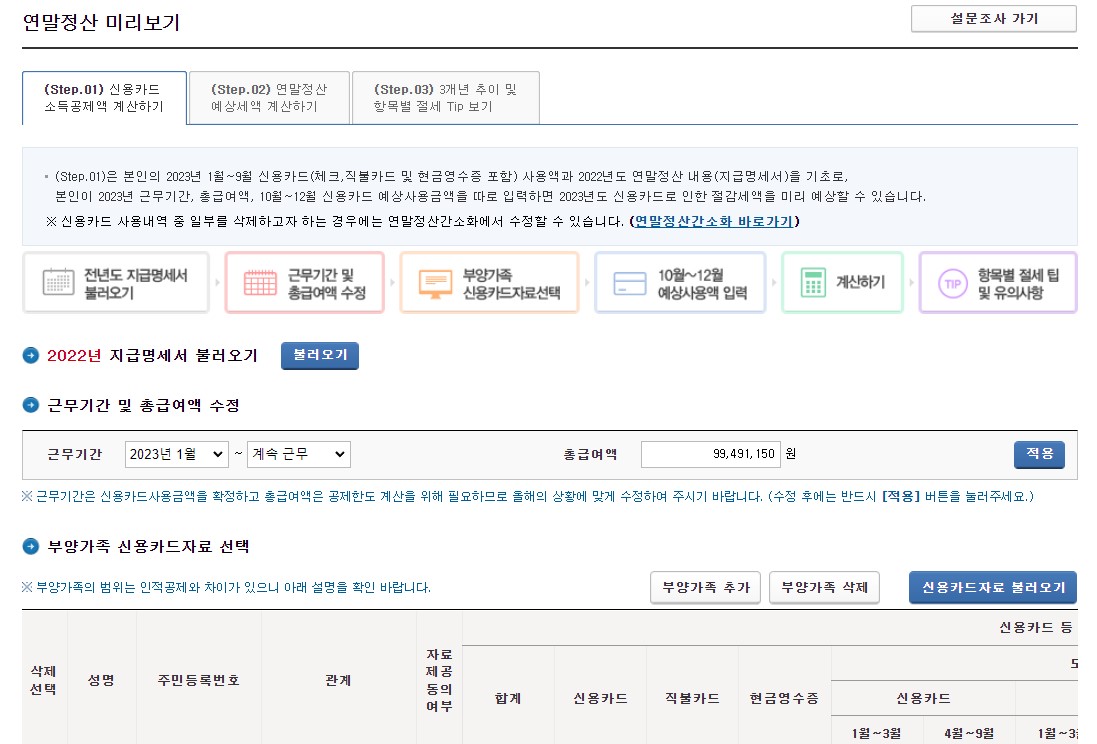
Task: Click the 부양가족 추가 button
Action: (705, 588)
